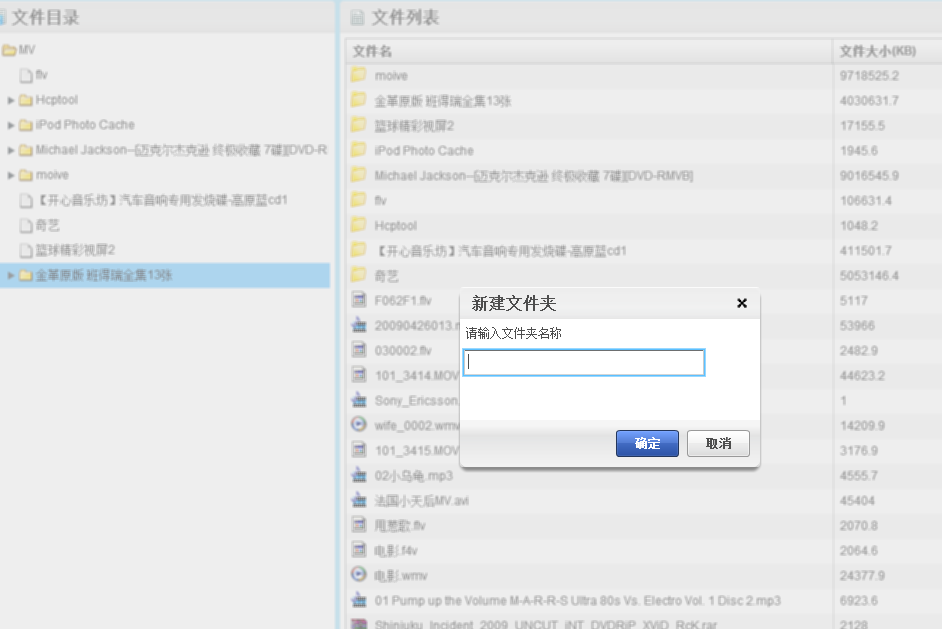Cancel the dialog with the 取消 button

pos(718,443)
